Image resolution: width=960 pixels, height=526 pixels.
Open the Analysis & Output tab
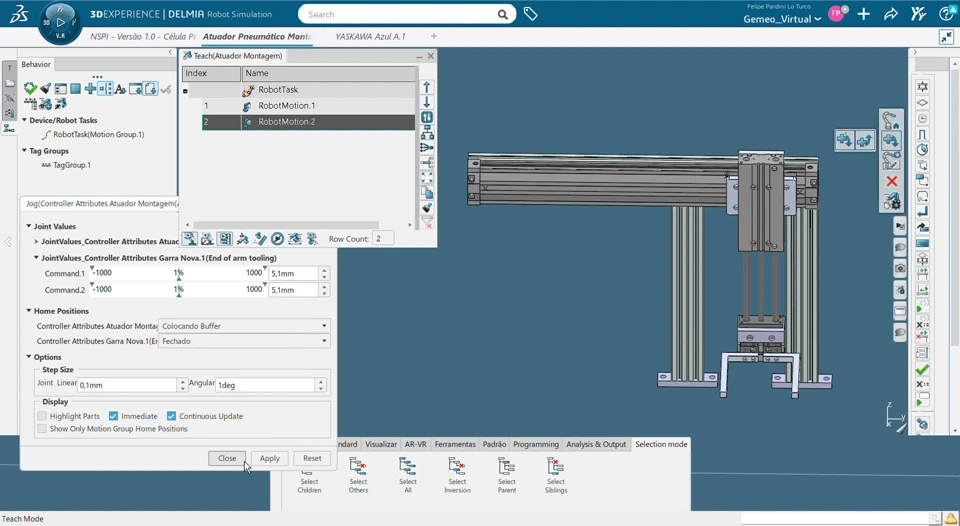[596, 444]
